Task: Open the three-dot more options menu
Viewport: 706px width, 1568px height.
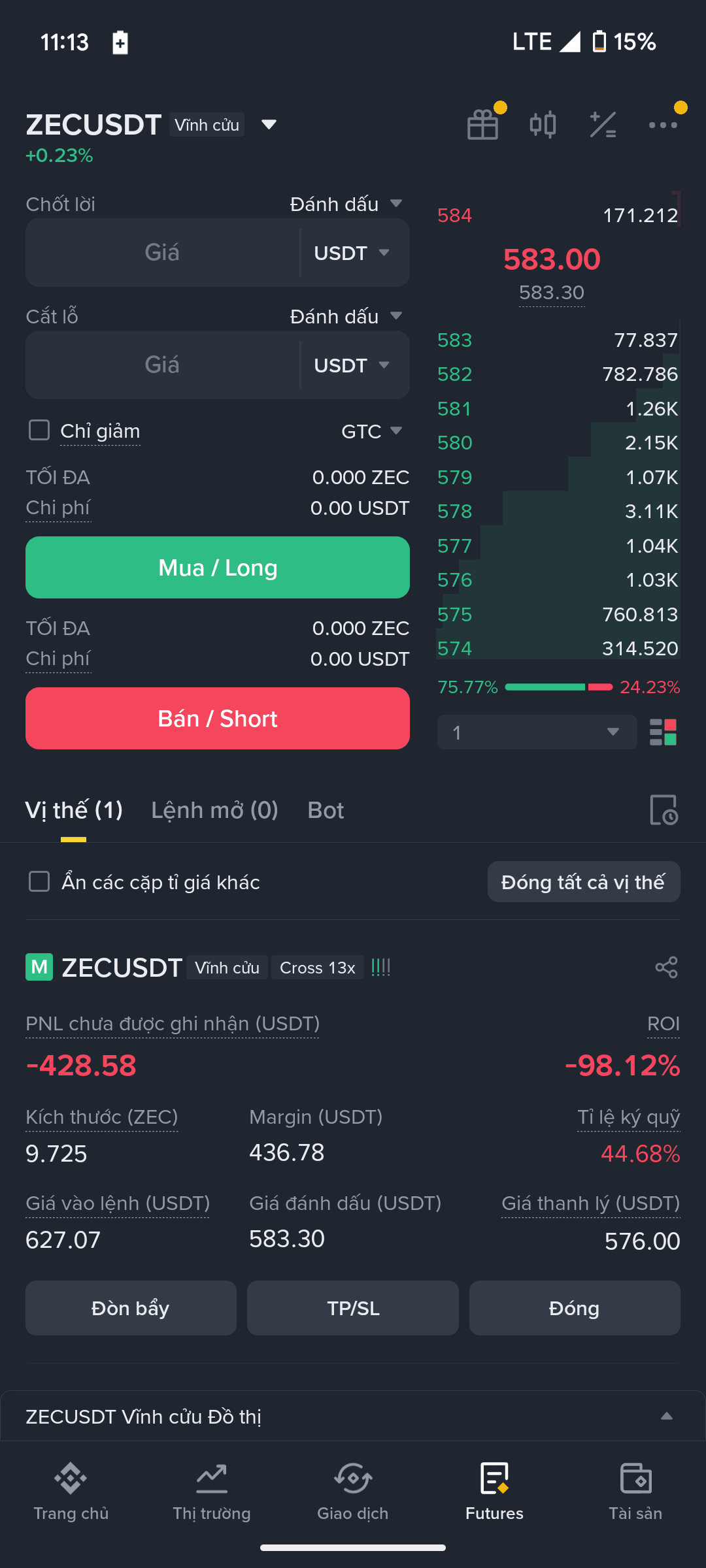Action: tap(663, 125)
